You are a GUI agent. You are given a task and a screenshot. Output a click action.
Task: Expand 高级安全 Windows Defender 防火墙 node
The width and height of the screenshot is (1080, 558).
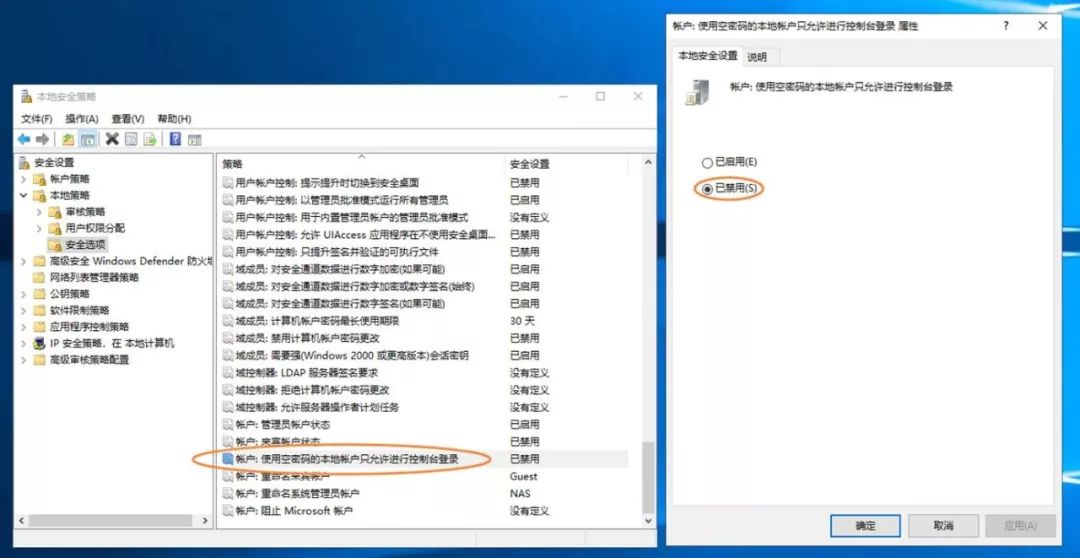click(x=23, y=261)
